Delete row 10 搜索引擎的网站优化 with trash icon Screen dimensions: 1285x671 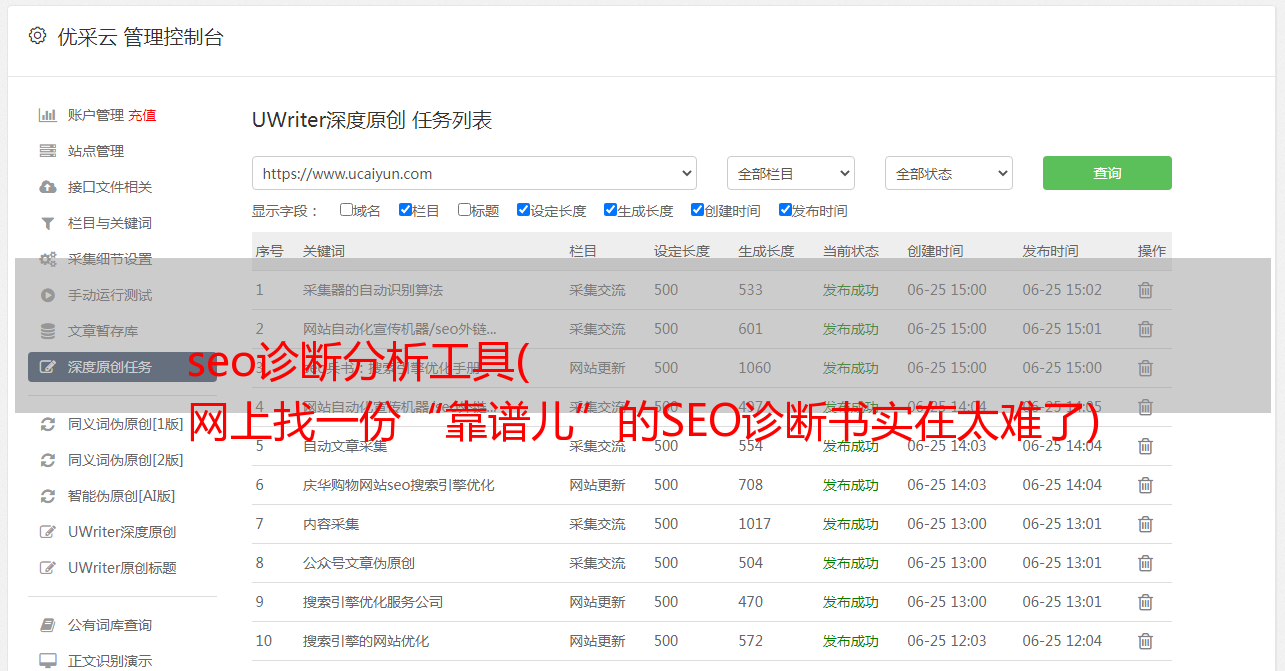1146,641
